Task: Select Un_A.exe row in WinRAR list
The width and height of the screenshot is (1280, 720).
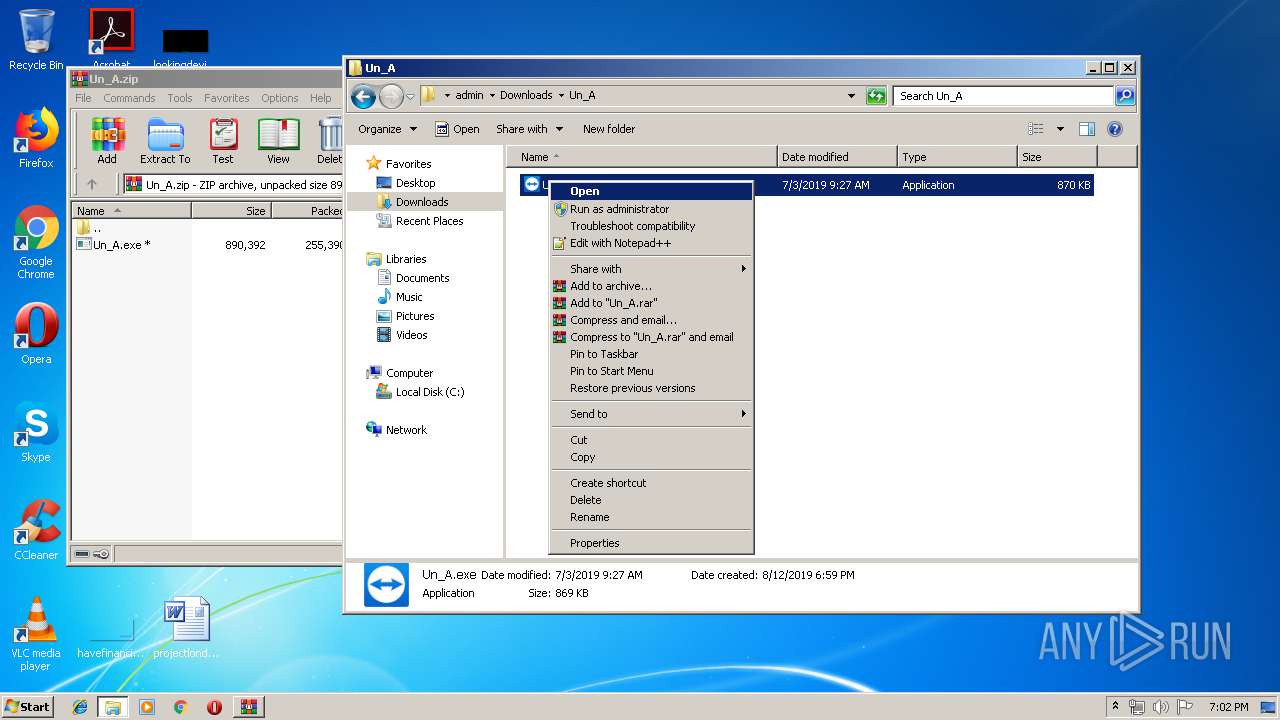Action: click(207, 244)
